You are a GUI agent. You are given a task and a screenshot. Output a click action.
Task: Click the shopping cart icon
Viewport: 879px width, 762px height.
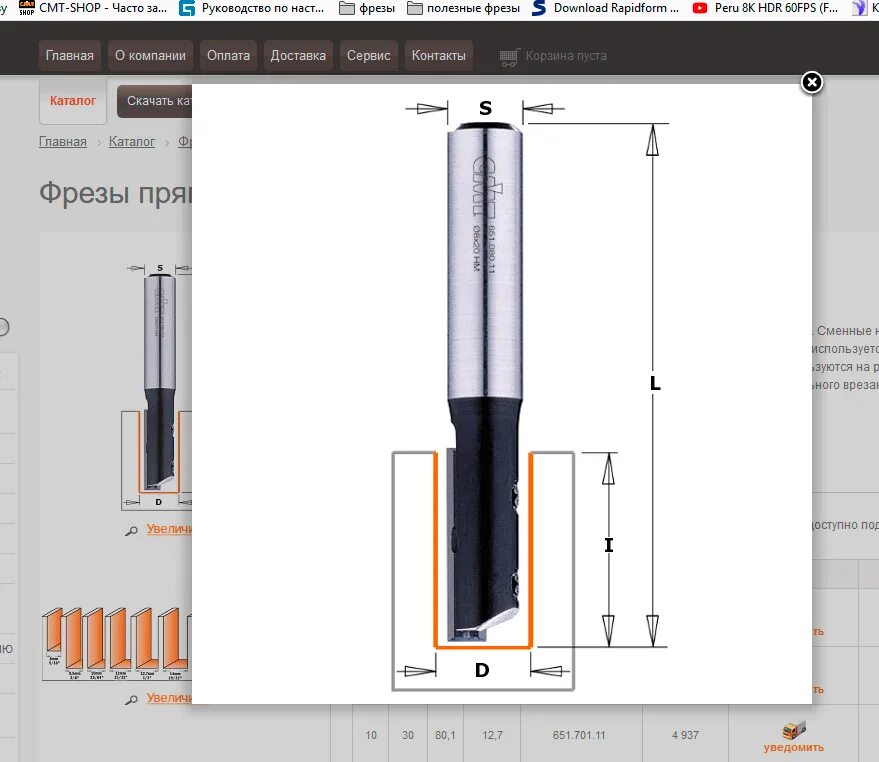coord(509,57)
